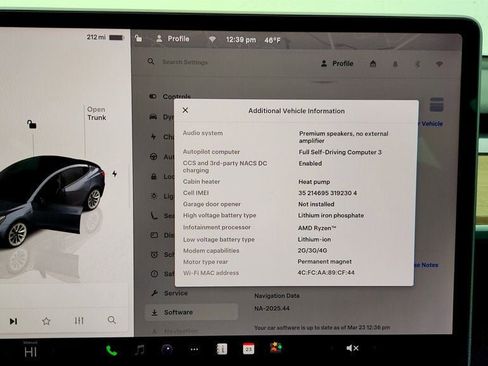Tap the HomeLink house icon
488x366 pixels.
(373, 63)
